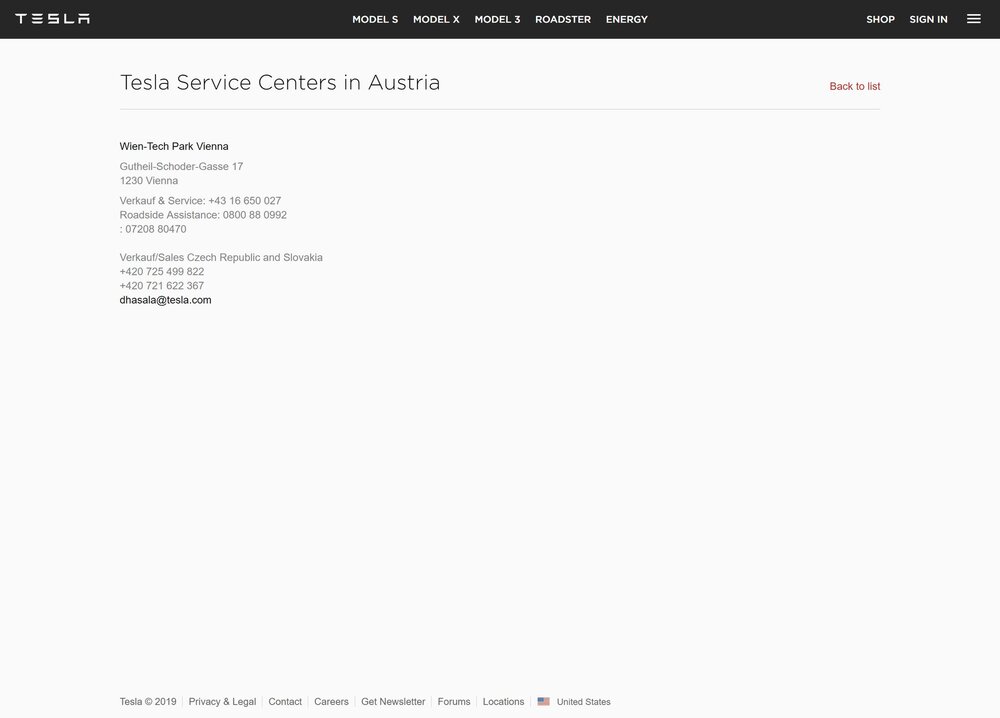Click phone number +420 725 499 822
This screenshot has height=718, width=1000.
pos(162,272)
